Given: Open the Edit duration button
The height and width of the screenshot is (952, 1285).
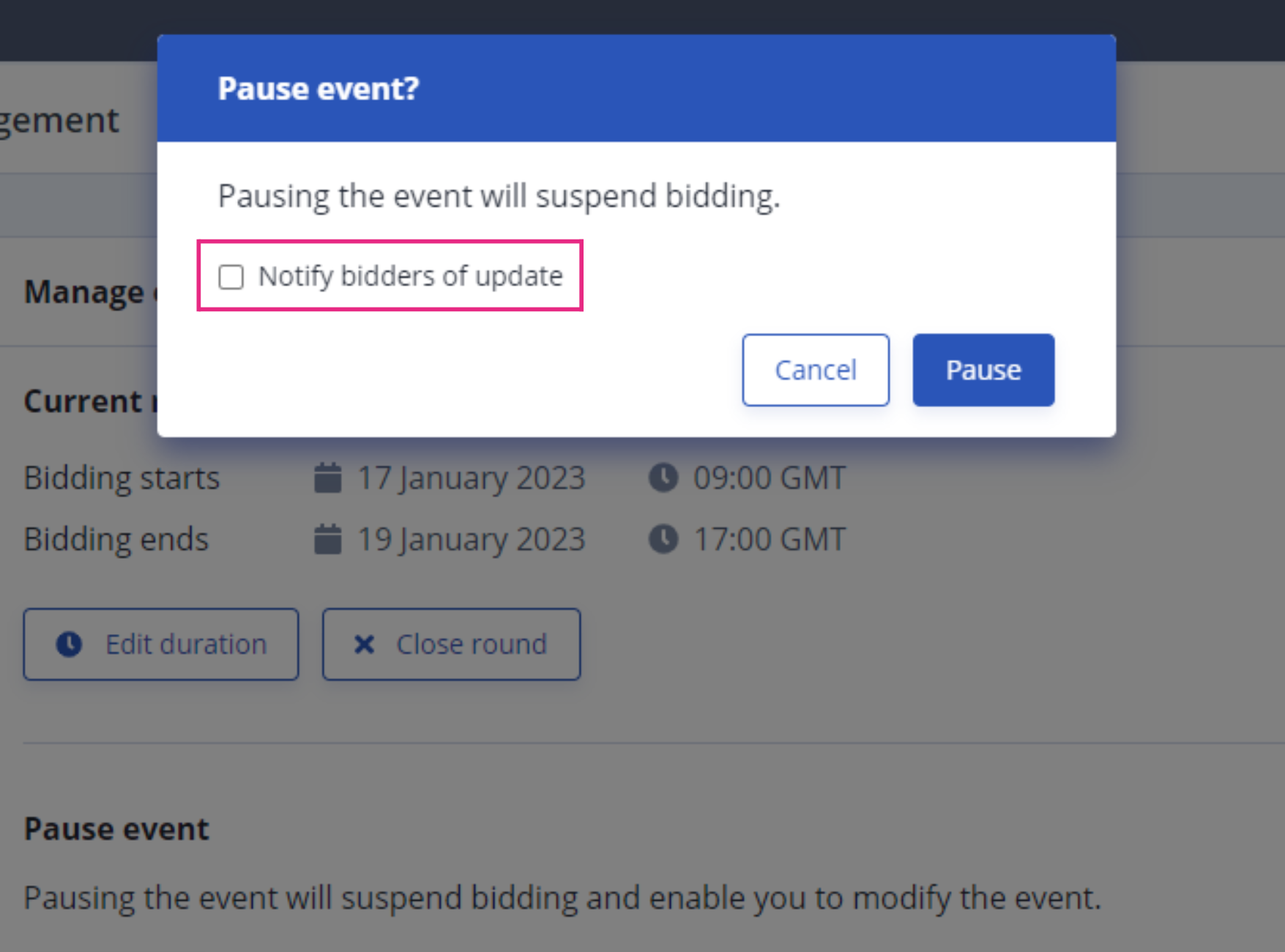Looking at the screenshot, I should point(161,644).
